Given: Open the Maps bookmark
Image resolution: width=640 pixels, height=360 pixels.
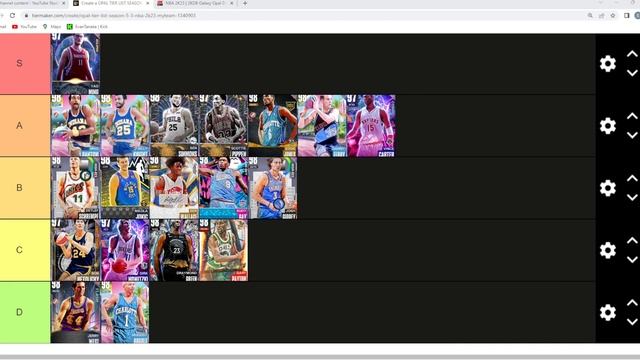Looking at the screenshot, I should click(x=52, y=27).
